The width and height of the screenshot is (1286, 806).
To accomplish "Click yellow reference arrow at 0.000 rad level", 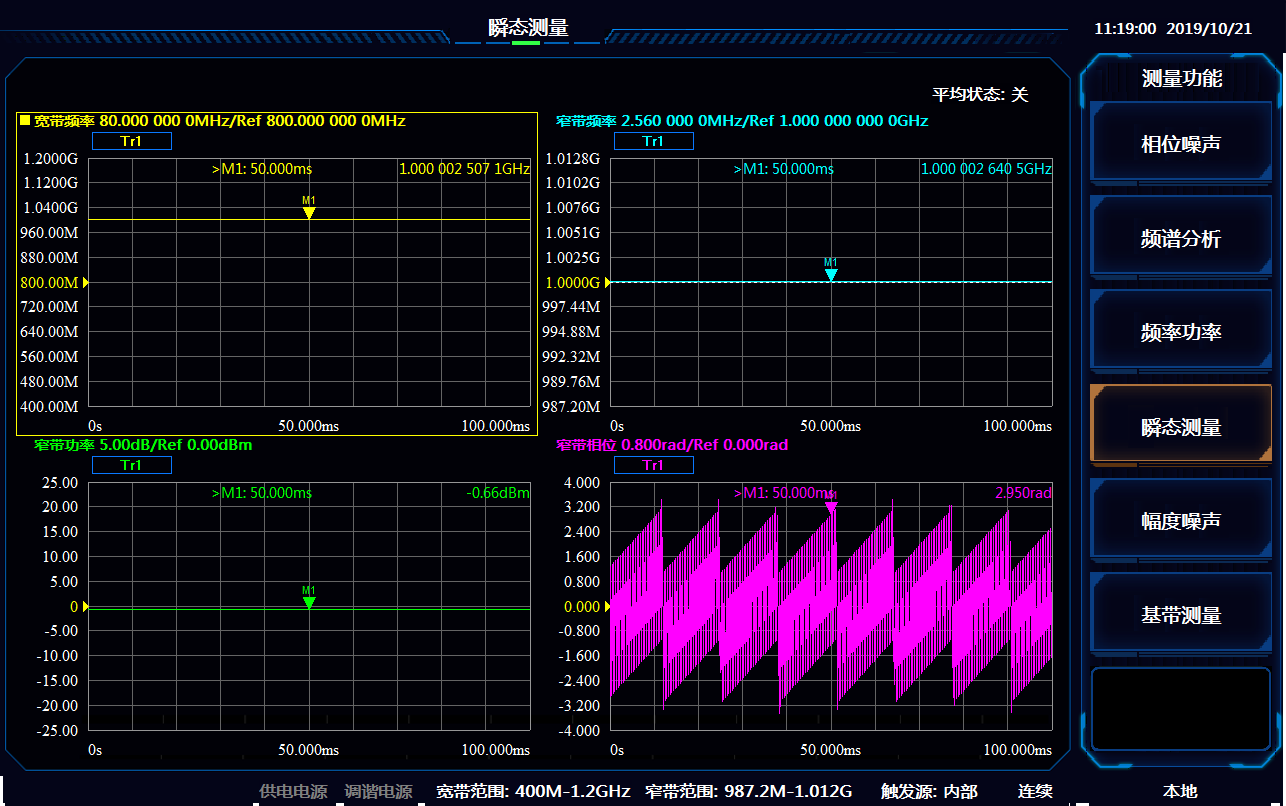I will coord(608,606).
